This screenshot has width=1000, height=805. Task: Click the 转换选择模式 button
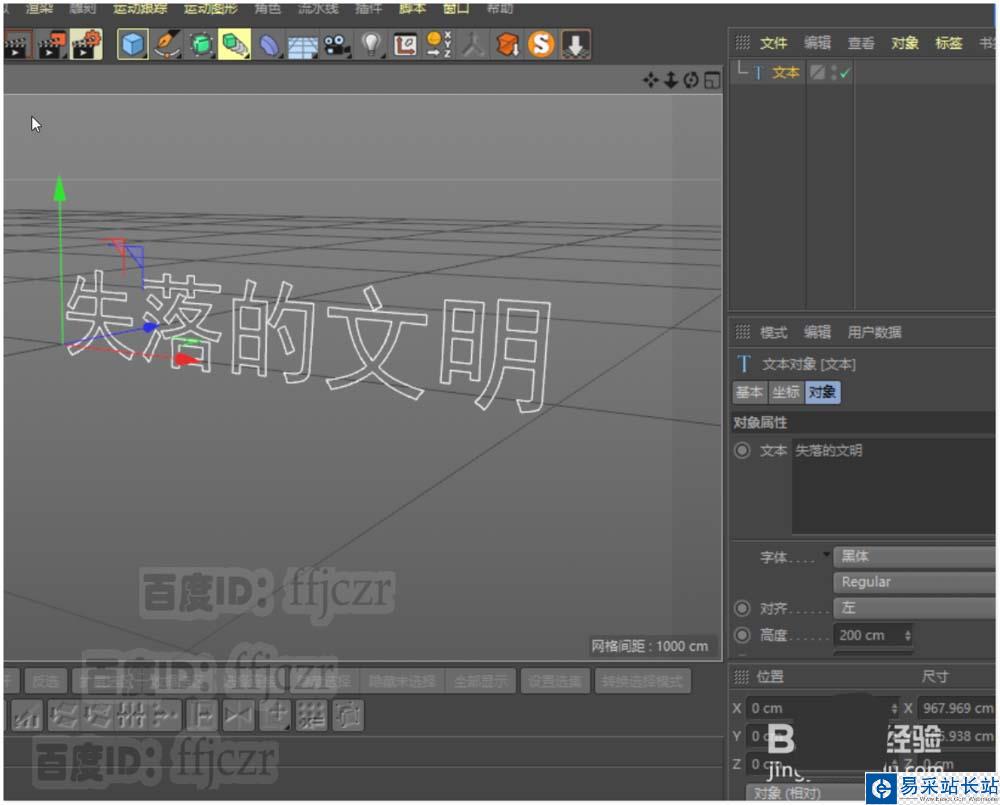click(642, 681)
